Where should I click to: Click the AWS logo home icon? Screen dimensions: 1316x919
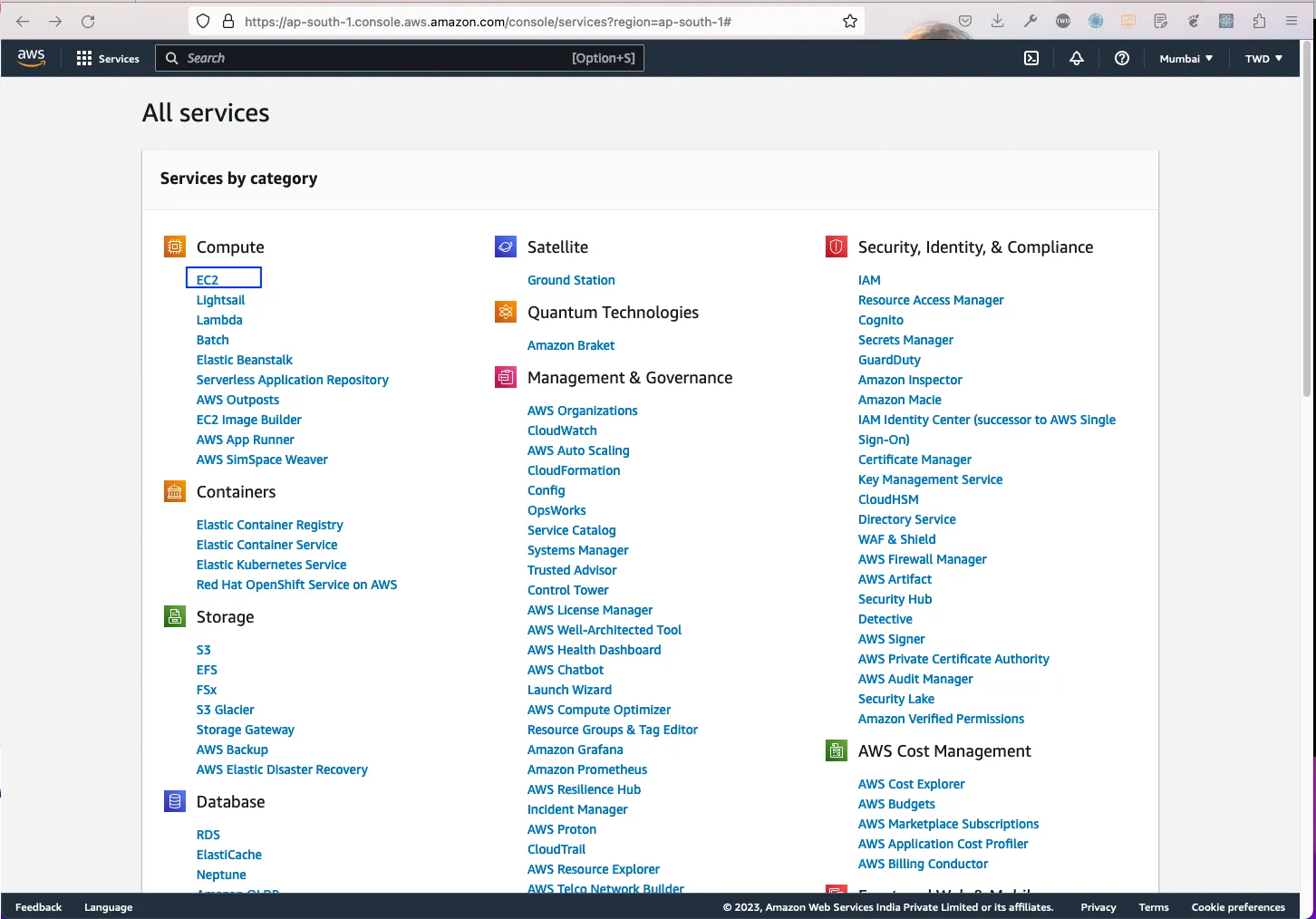31,57
